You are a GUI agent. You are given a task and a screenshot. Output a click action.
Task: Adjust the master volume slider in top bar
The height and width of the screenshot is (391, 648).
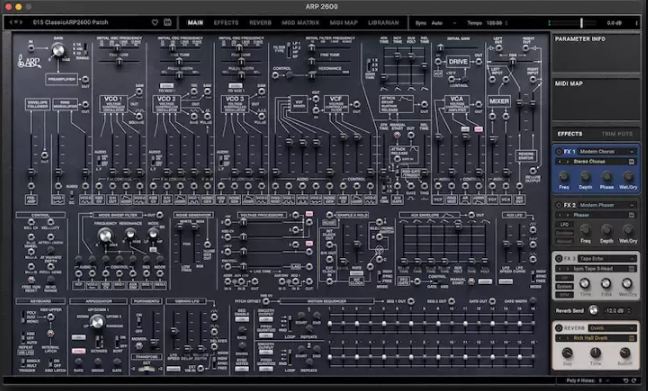[581, 23]
